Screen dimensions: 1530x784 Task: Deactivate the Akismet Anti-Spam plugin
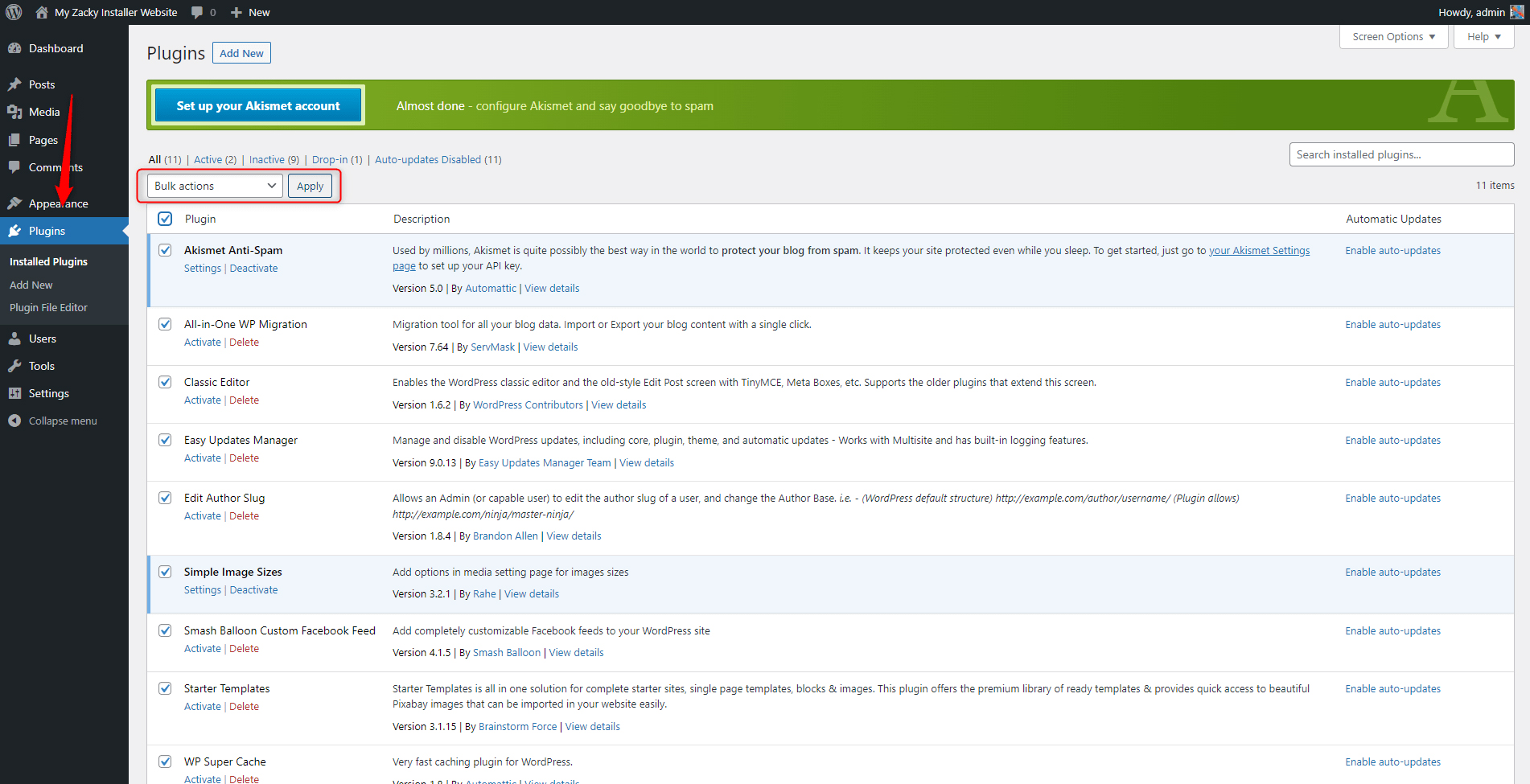(x=253, y=269)
